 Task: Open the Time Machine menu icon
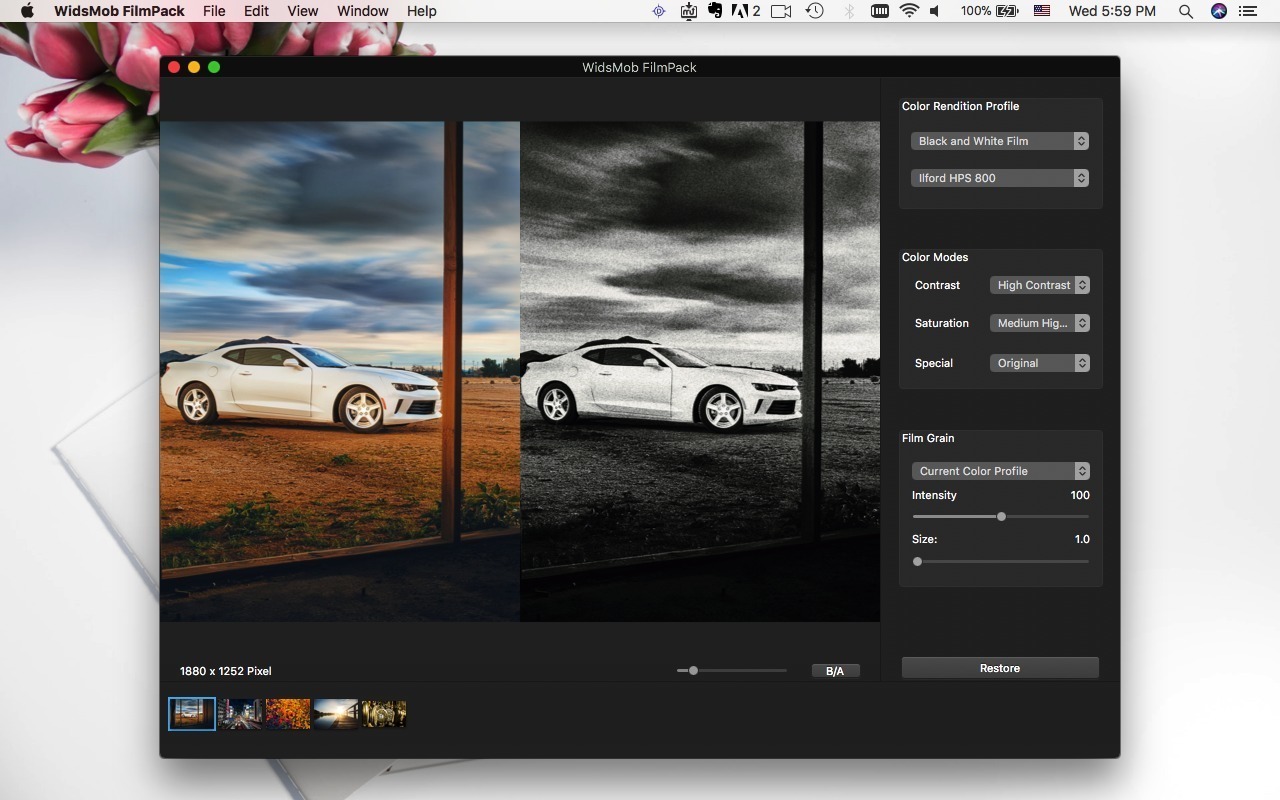815,11
